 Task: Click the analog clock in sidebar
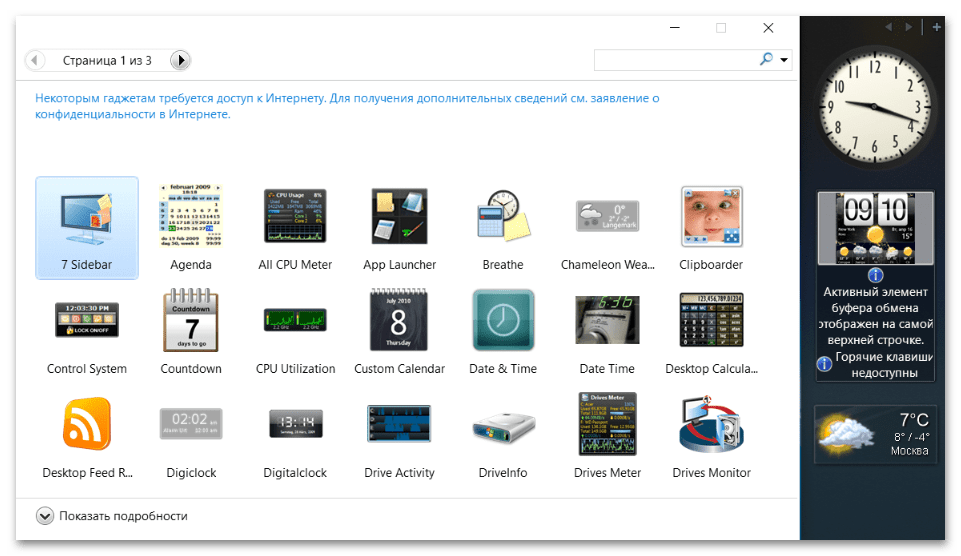[875, 108]
